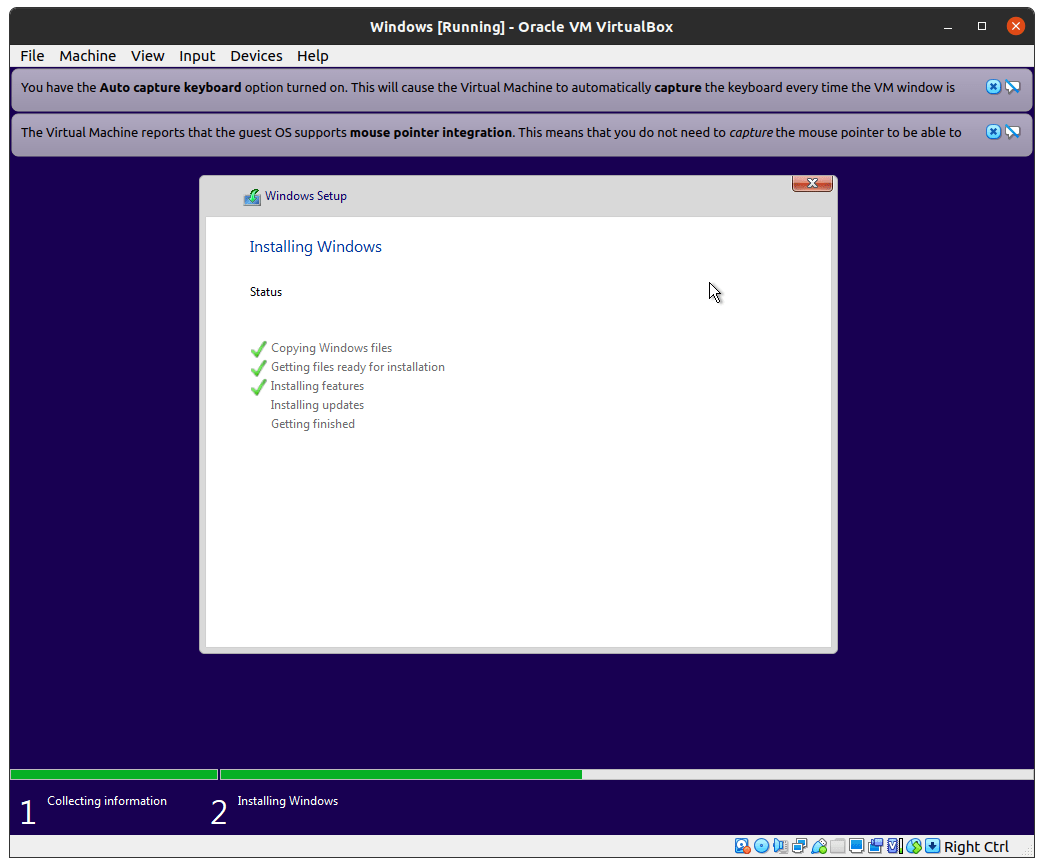Maximize the VirtualBox window
This screenshot has width=1044, height=867.
pyautogui.click(x=981, y=27)
